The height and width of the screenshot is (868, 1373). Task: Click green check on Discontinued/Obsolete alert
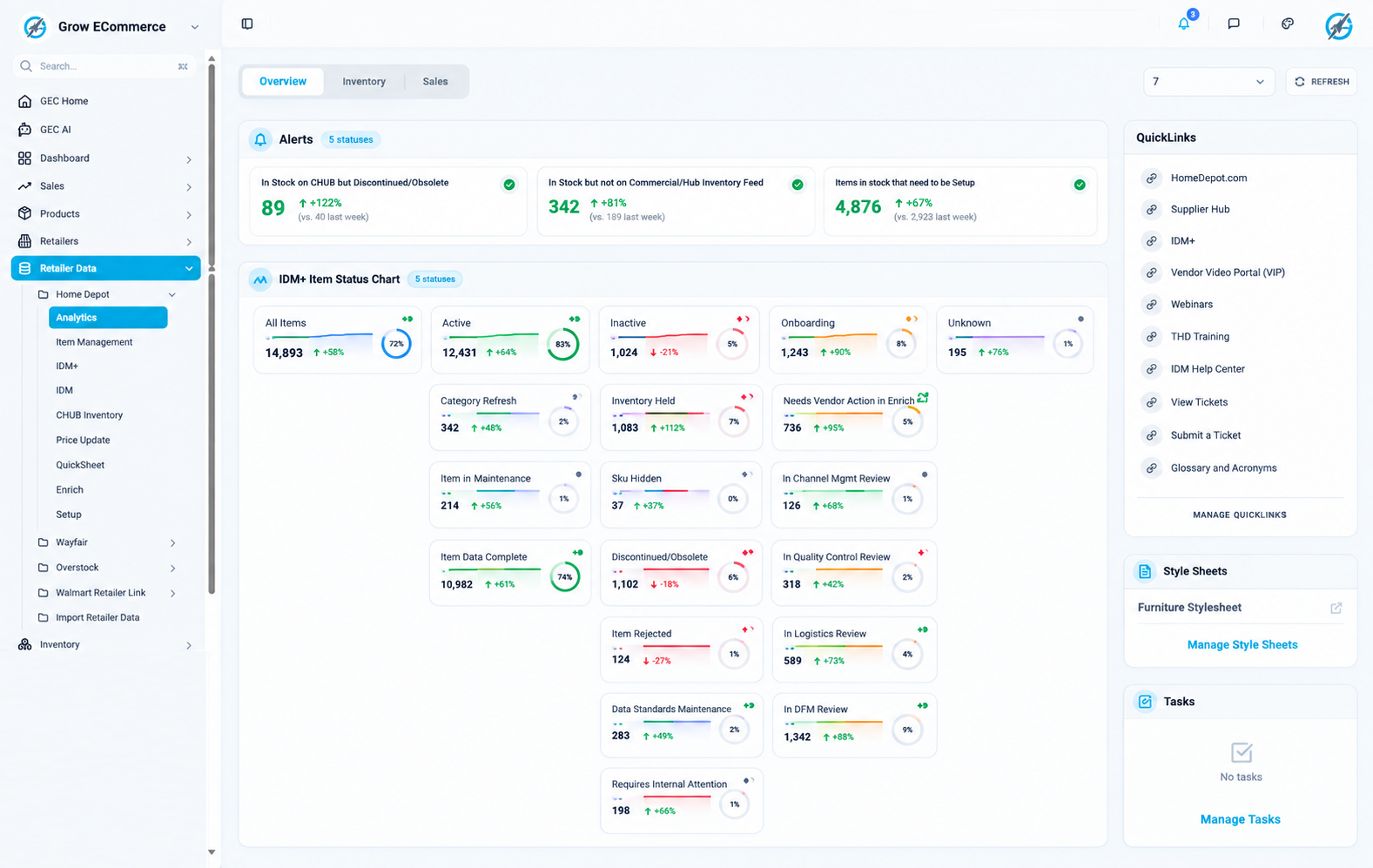(509, 185)
